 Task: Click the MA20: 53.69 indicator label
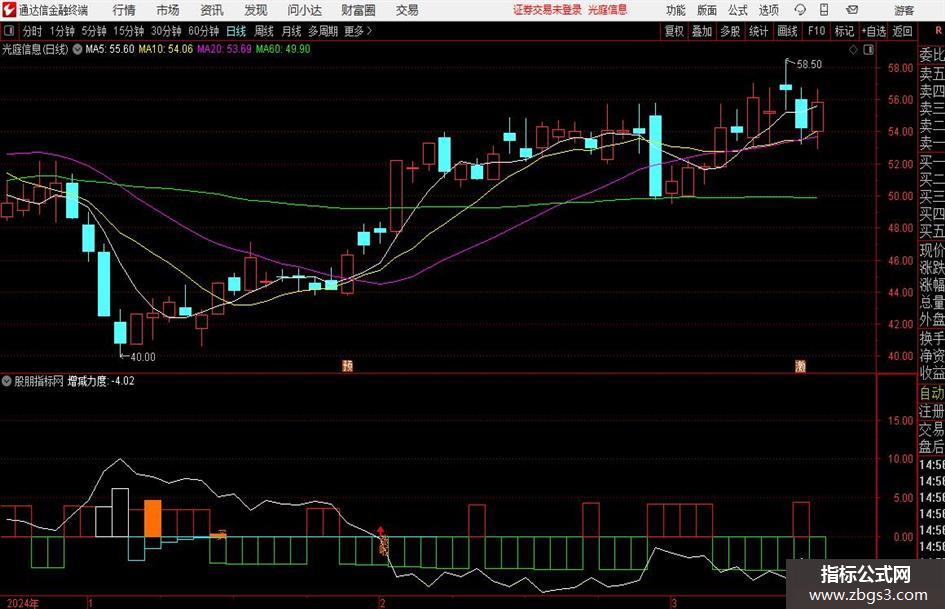[x=224, y=49]
